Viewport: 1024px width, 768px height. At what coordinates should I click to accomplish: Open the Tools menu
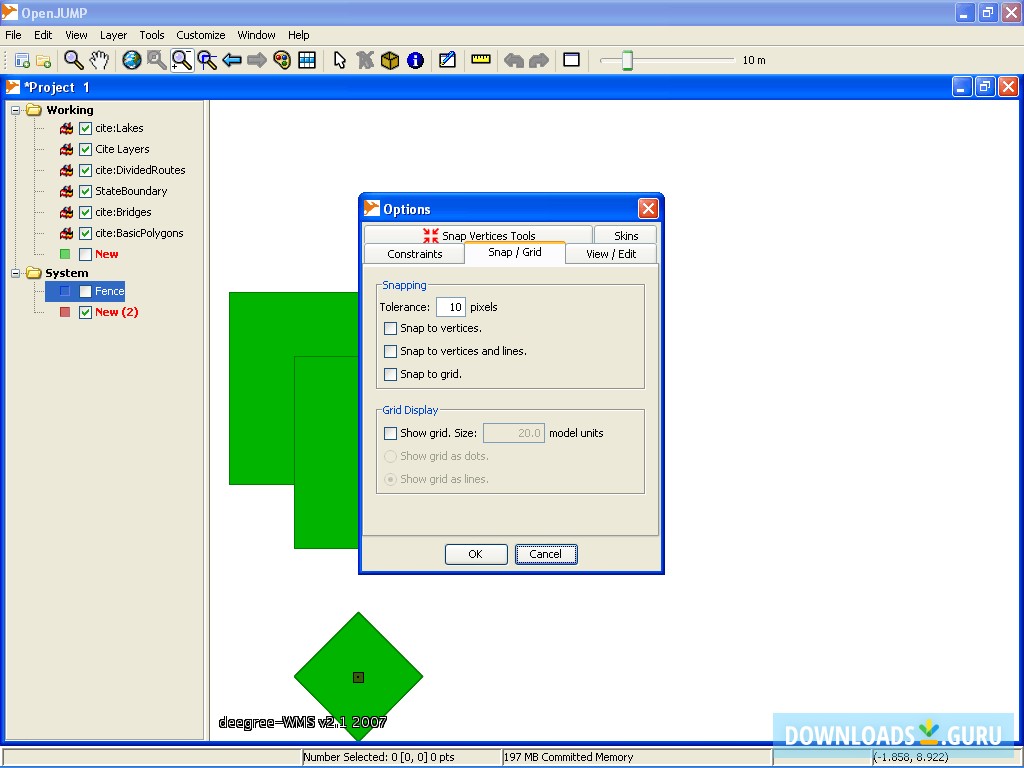click(152, 35)
